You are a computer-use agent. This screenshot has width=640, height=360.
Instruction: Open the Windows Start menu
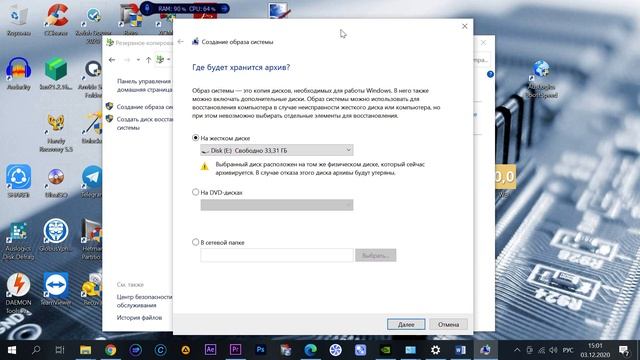click(11, 350)
